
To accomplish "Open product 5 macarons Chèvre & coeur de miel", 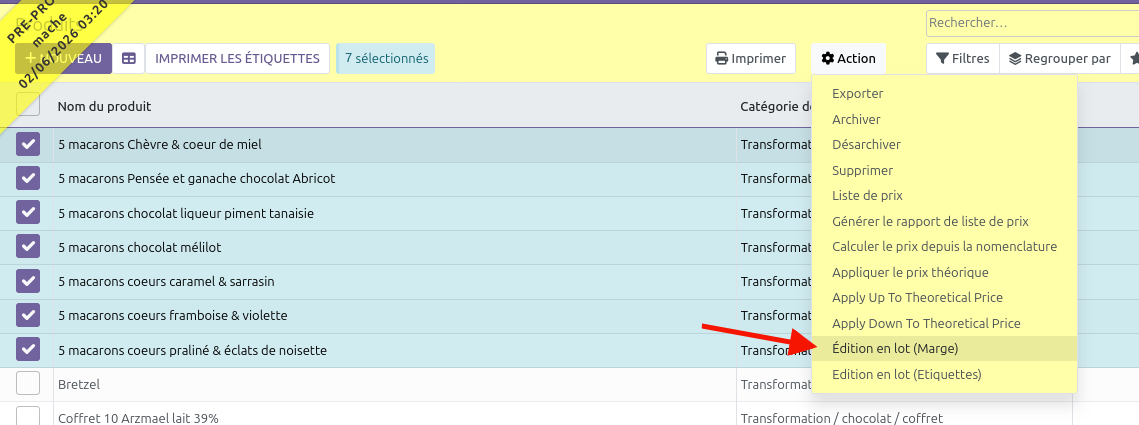I will click(x=160, y=145).
